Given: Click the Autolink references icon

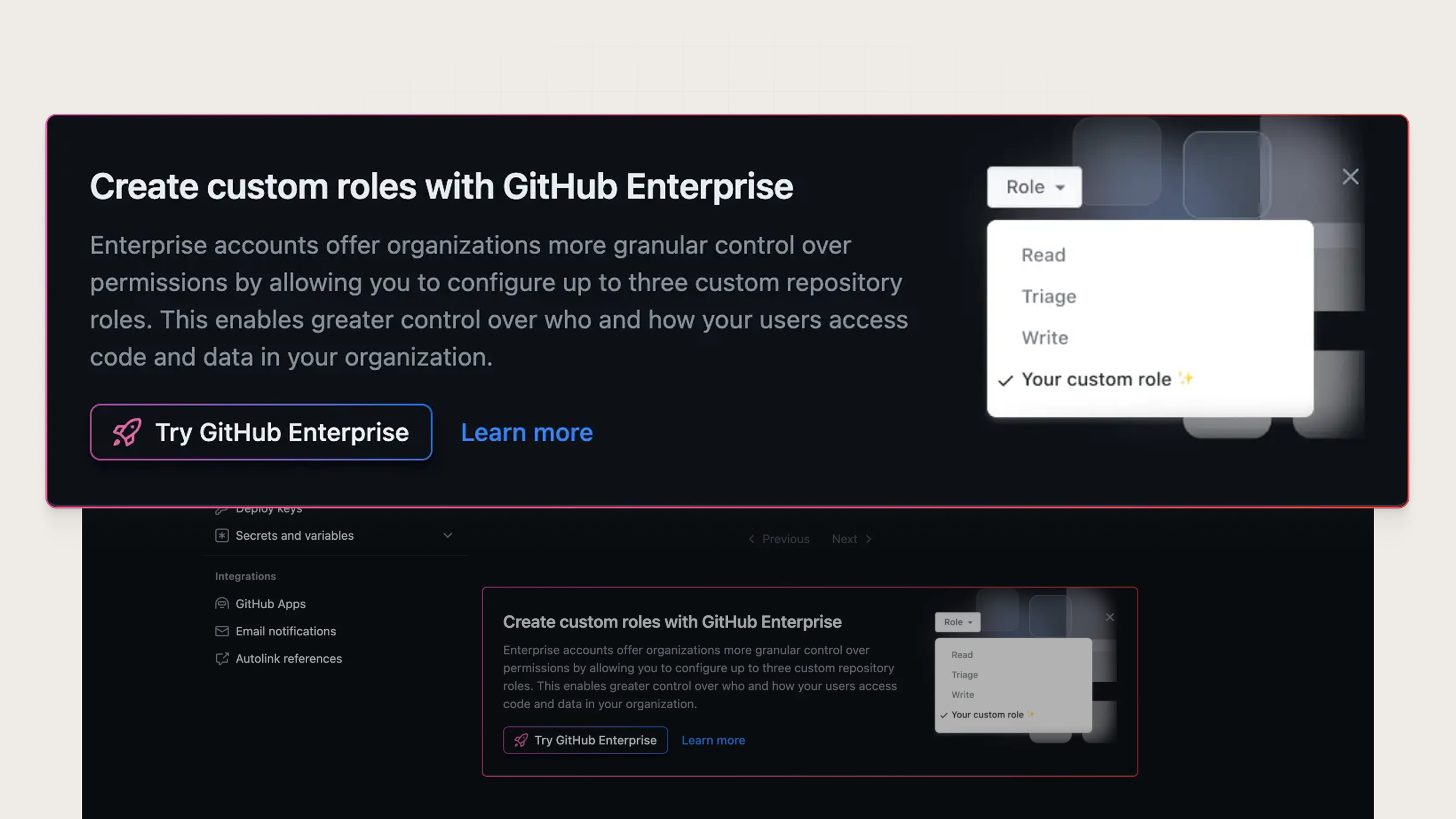Looking at the screenshot, I should pos(222,659).
